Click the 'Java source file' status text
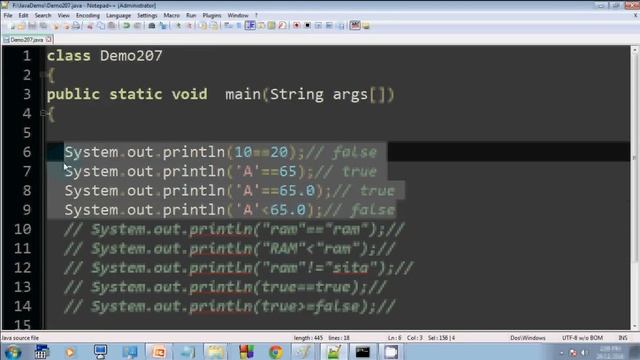640x360 pixels. (x=20, y=338)
